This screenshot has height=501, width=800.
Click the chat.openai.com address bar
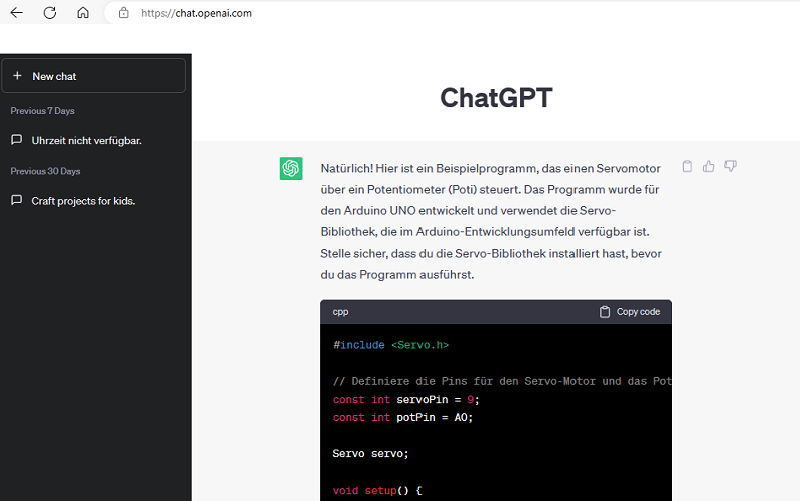click(x=196, y=13)
